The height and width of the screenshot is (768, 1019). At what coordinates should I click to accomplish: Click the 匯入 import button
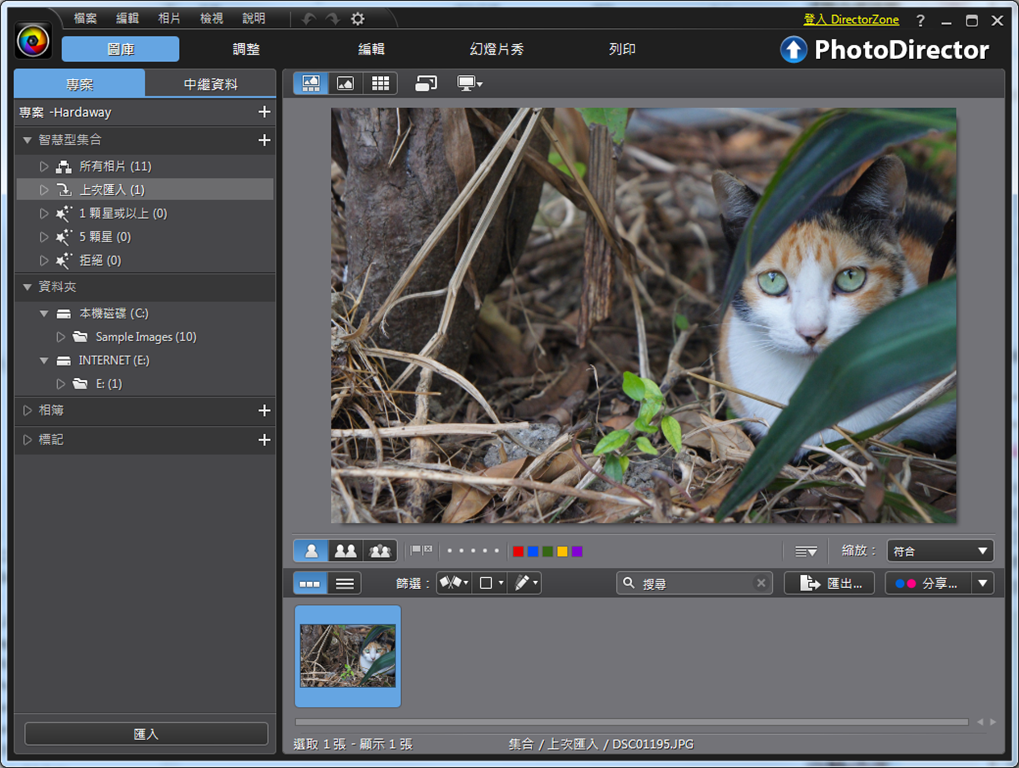[146, 734]
